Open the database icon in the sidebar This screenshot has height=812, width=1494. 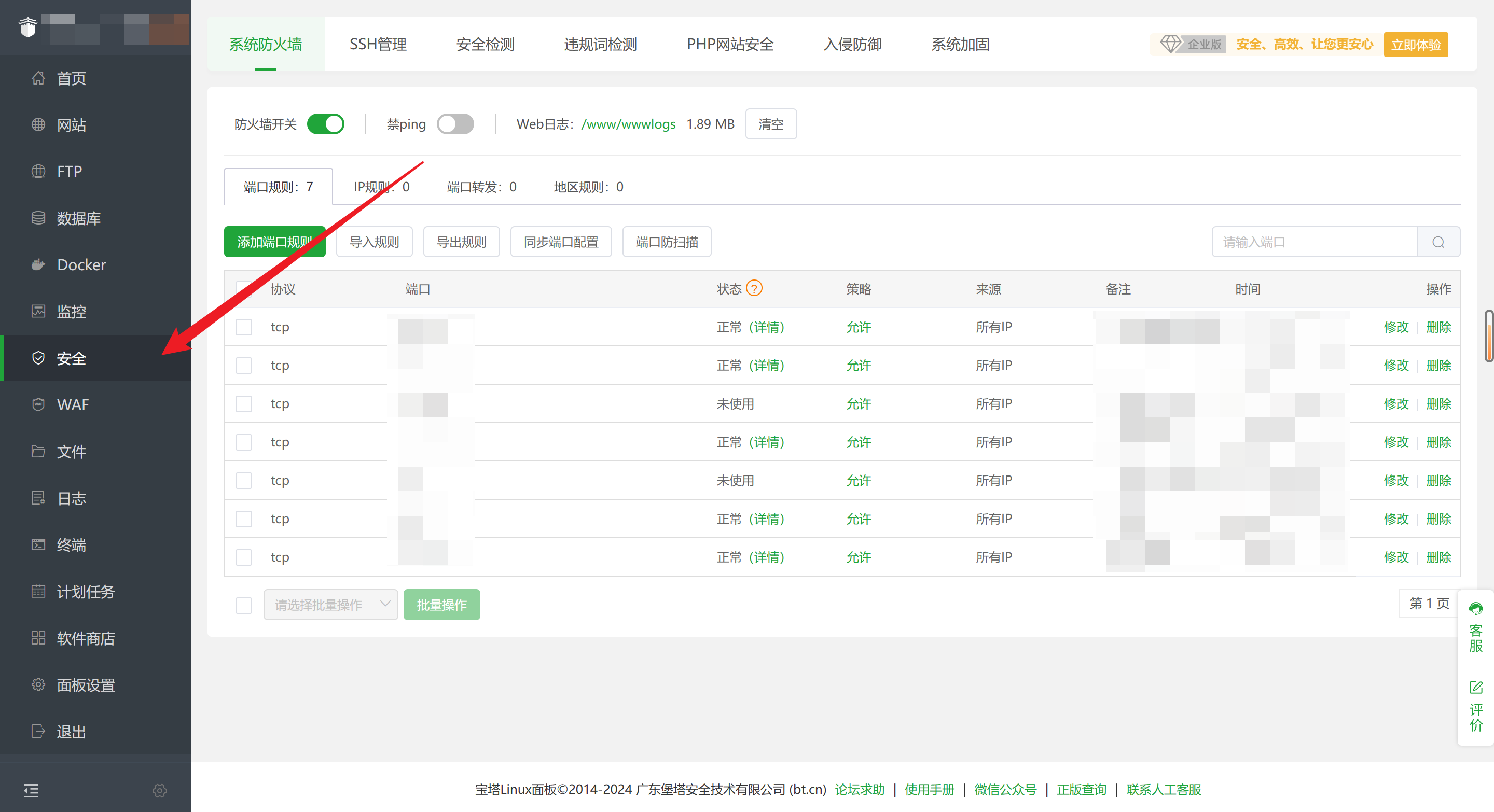38,218
